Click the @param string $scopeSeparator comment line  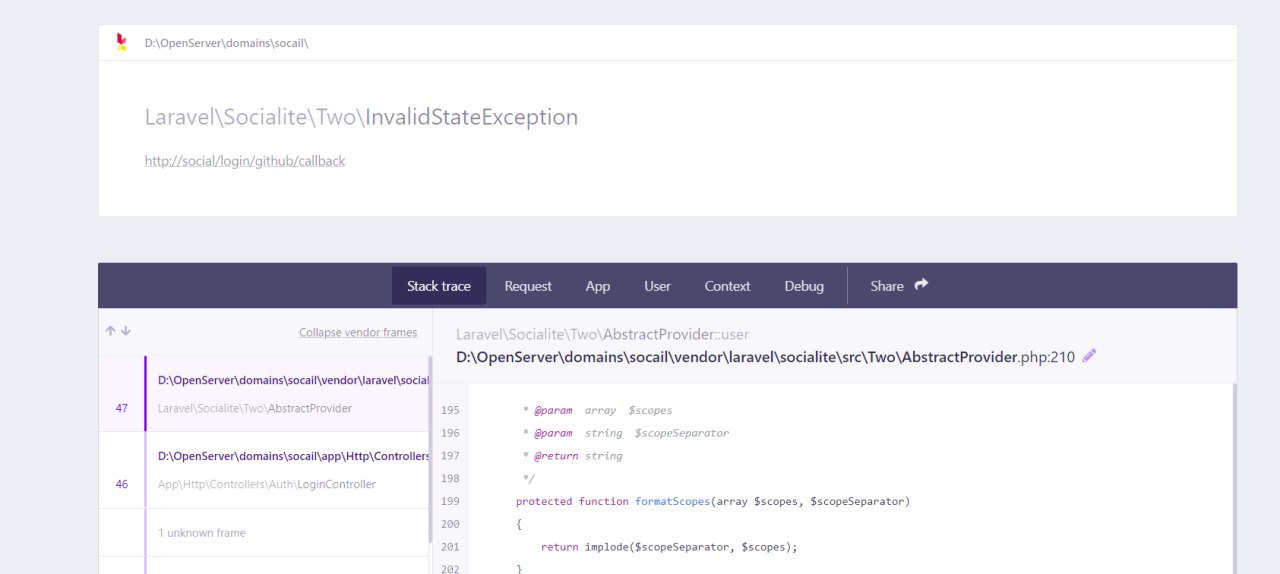(x=625, y=433)
